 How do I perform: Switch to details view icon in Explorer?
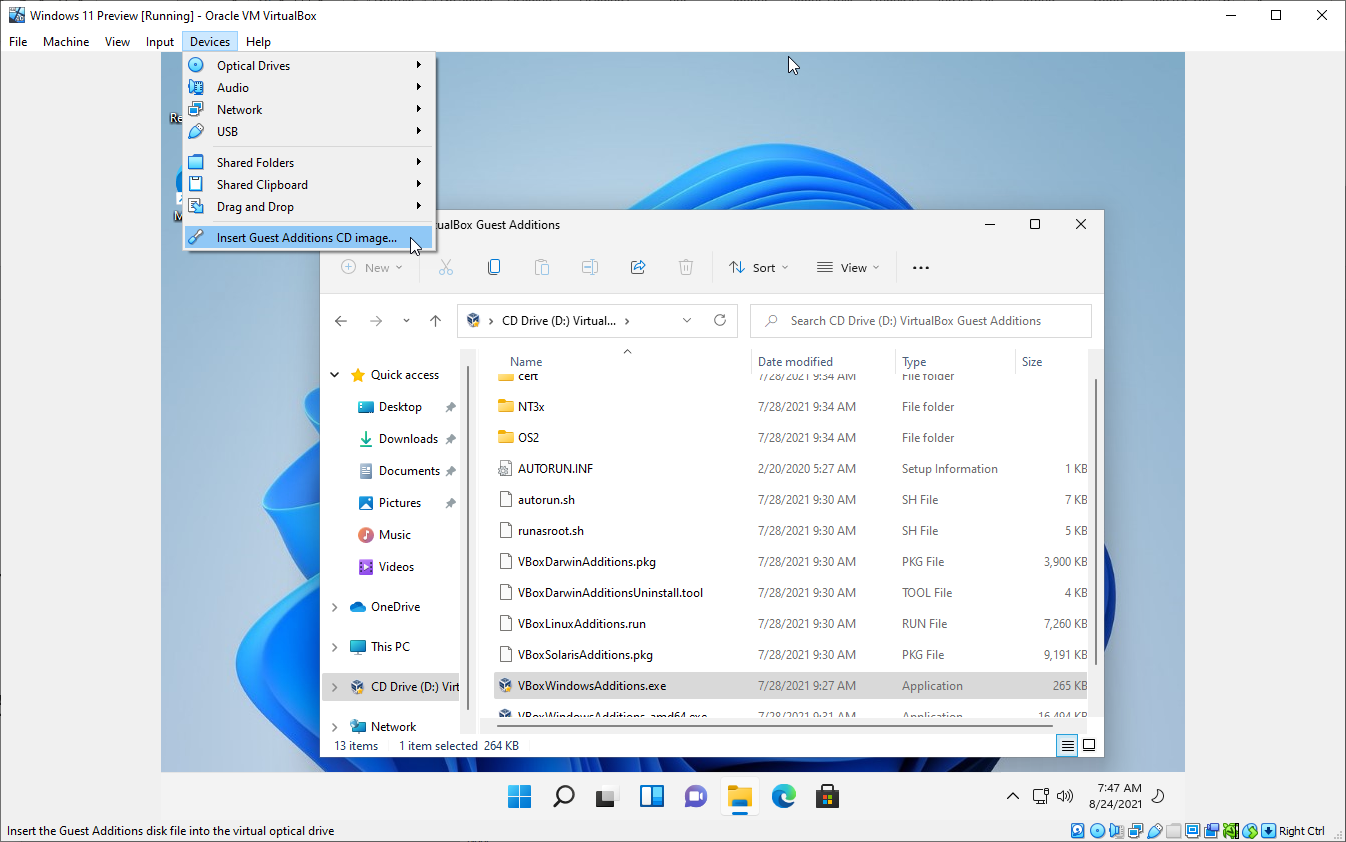click(1067, 745)
